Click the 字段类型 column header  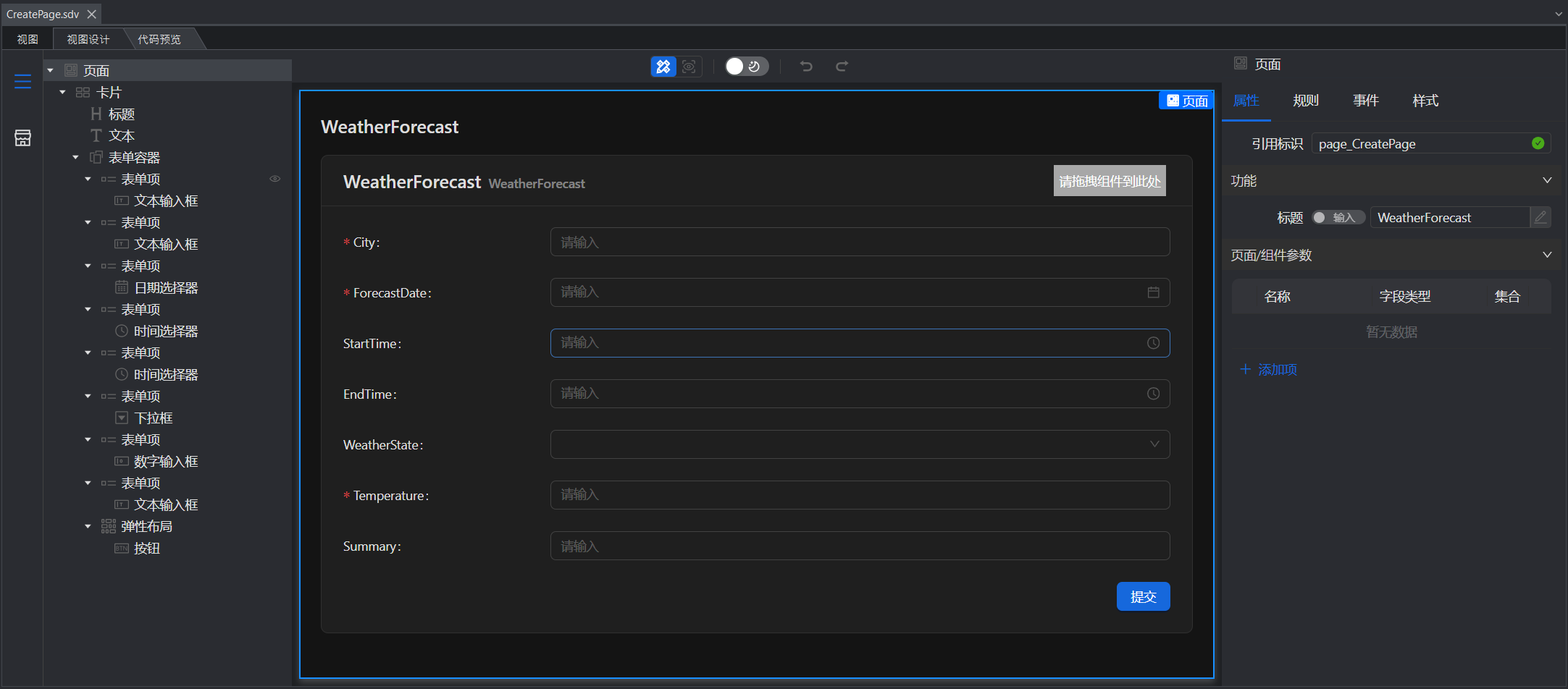pyautogui.click(x=1405, y=296)
